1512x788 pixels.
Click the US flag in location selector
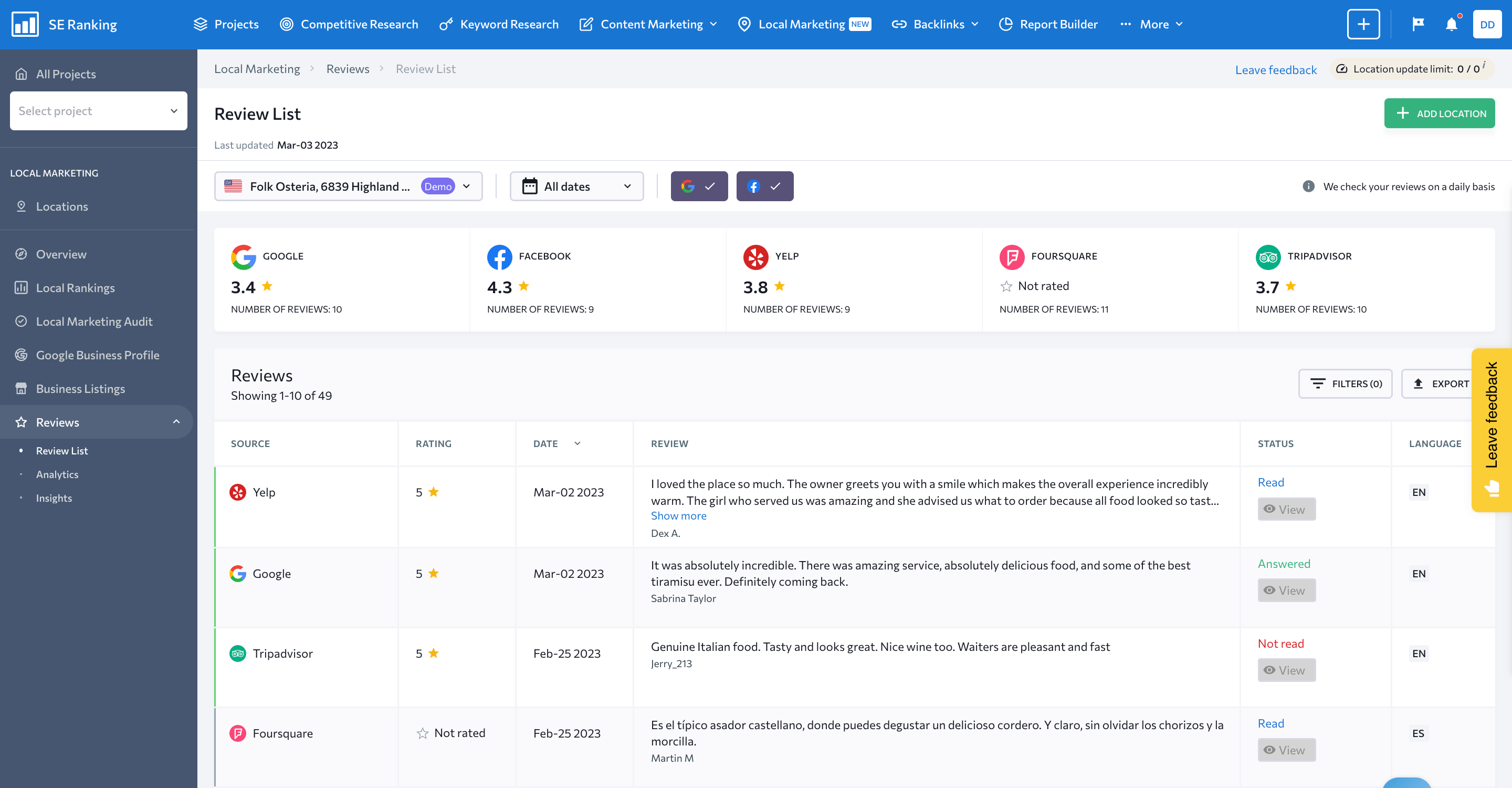pos(233,186)
